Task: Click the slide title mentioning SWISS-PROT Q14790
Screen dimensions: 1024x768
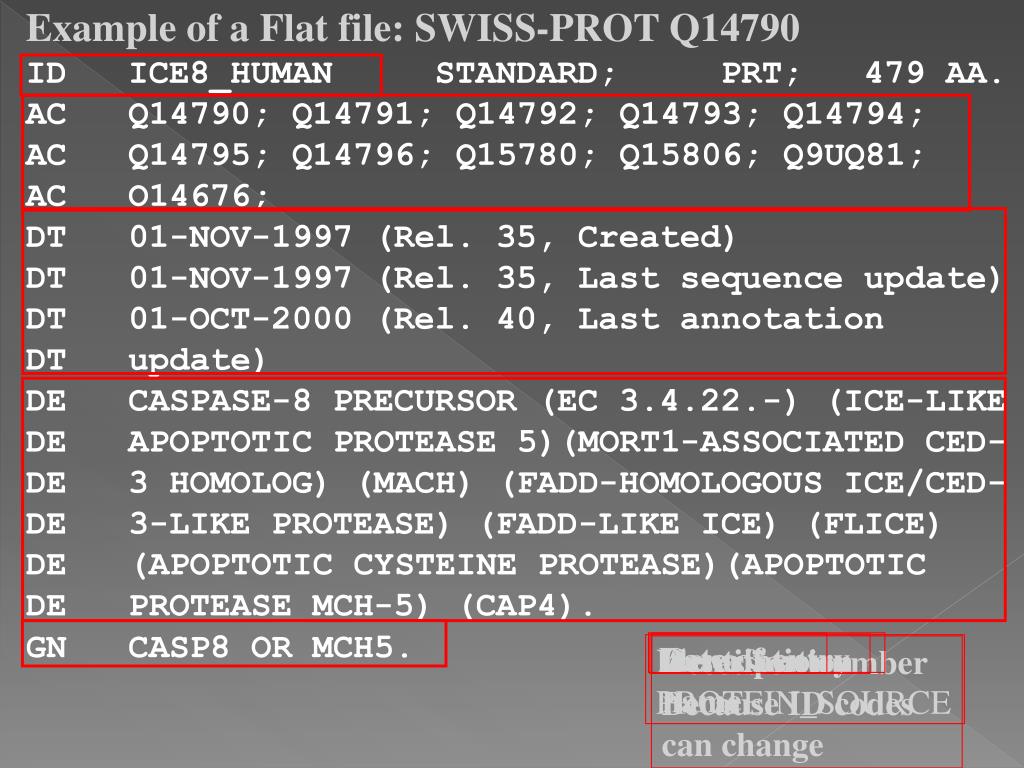Action: point(413,28)
